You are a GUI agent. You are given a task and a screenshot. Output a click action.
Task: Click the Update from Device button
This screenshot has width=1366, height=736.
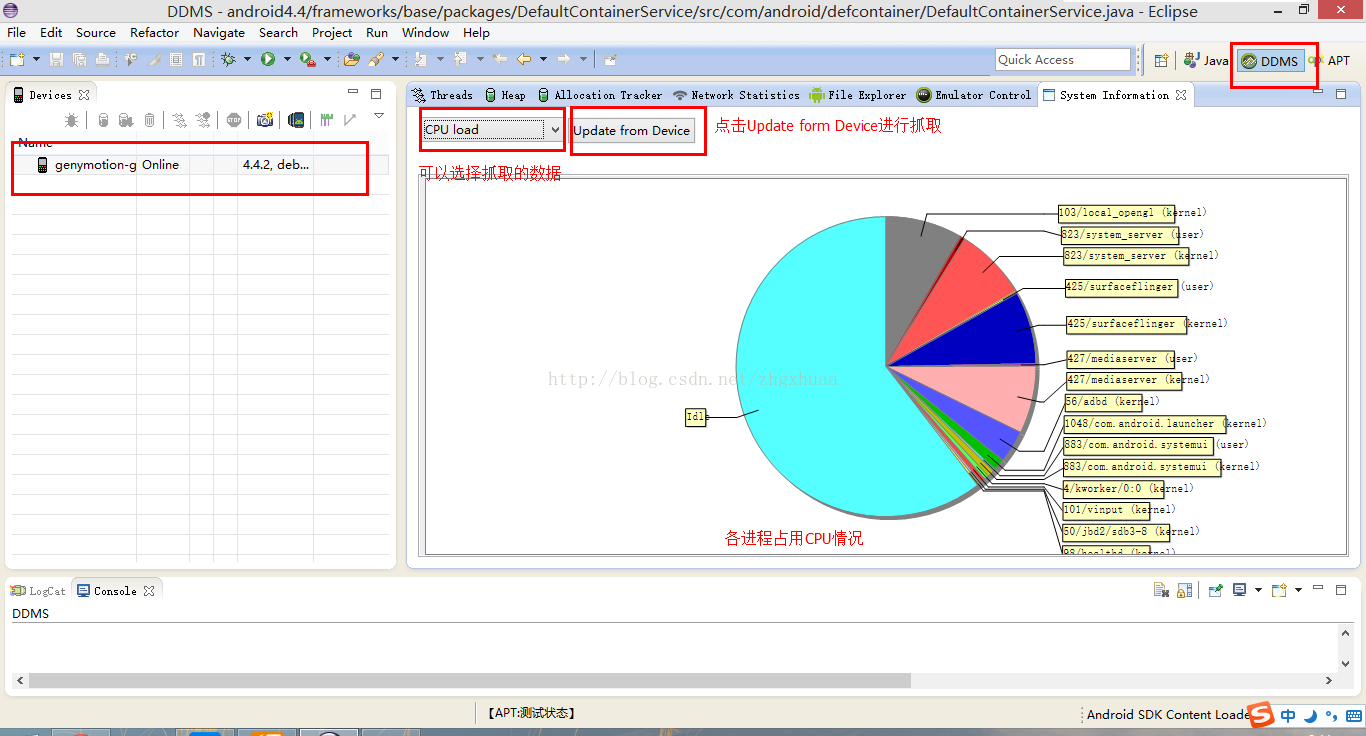pos(632,130)
